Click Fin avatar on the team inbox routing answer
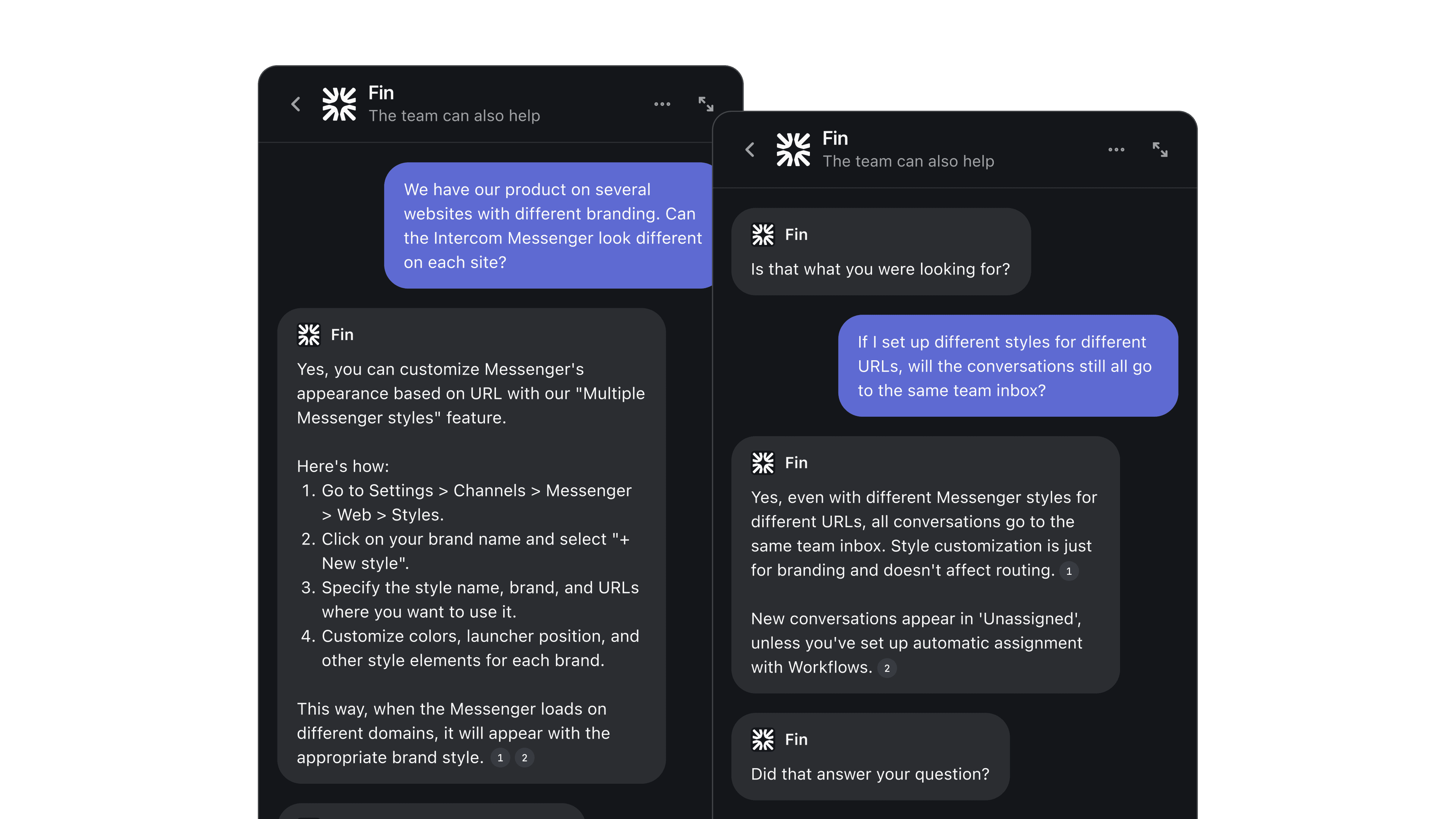The image size is (1456, 819). [763, 463]
